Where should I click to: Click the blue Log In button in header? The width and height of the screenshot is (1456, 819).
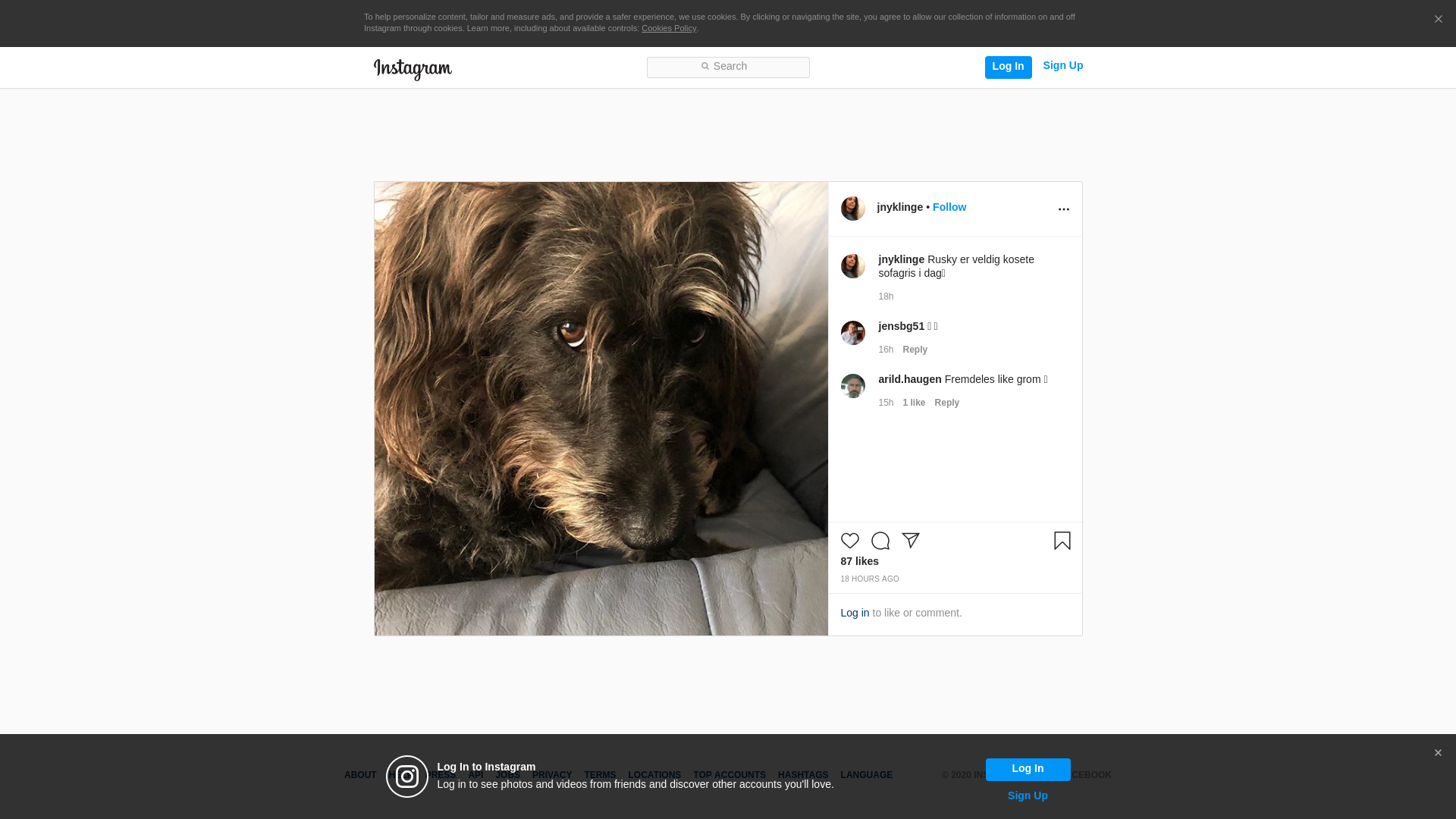click(1008, 67)
